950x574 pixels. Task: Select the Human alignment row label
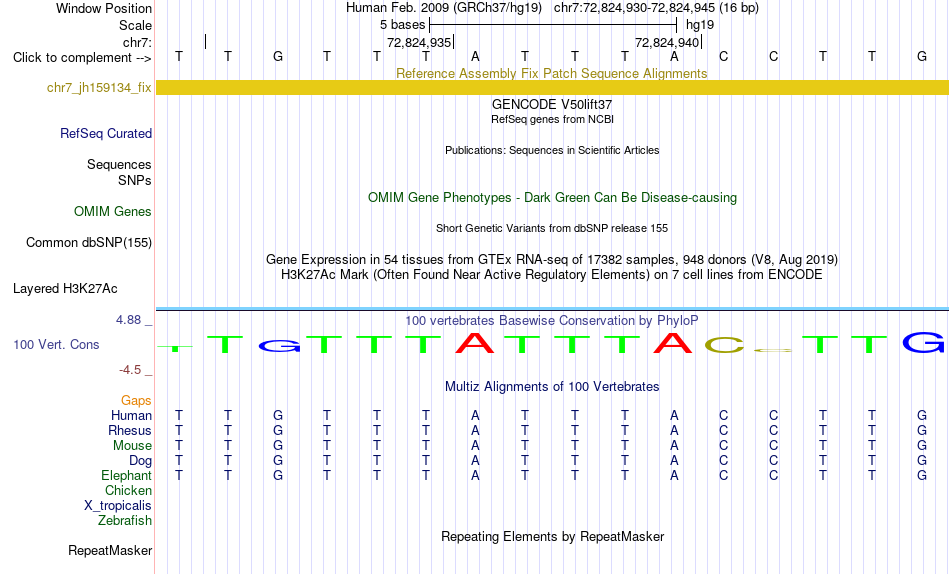pyautogui.click(x=131, y=416)
